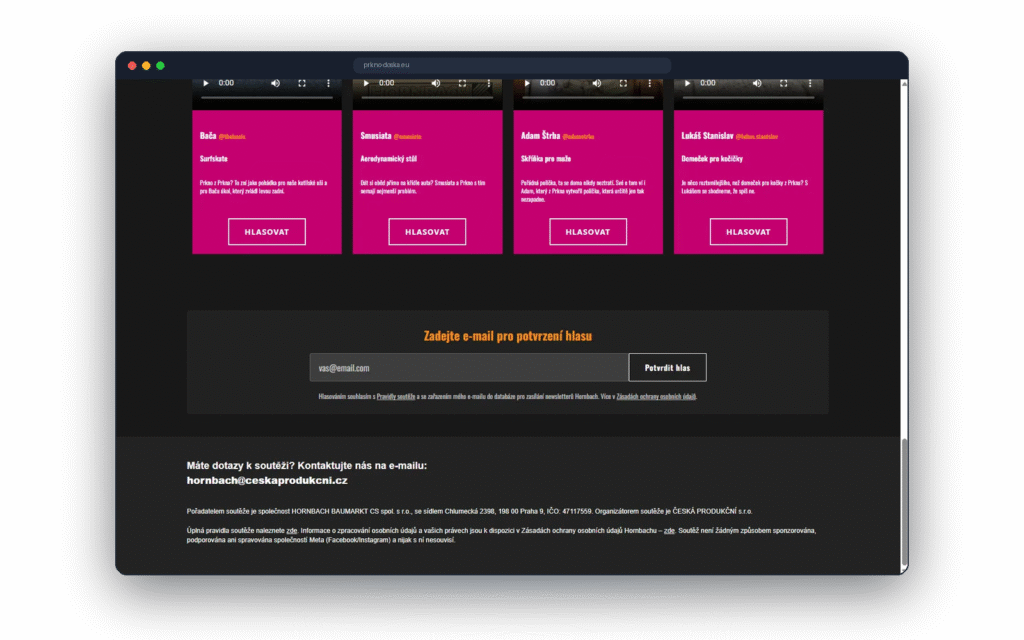This screenshot has height=640, width=1024.
Task: Open the 'zde' link after Hornbachu
Action: [x=669, y=531]
